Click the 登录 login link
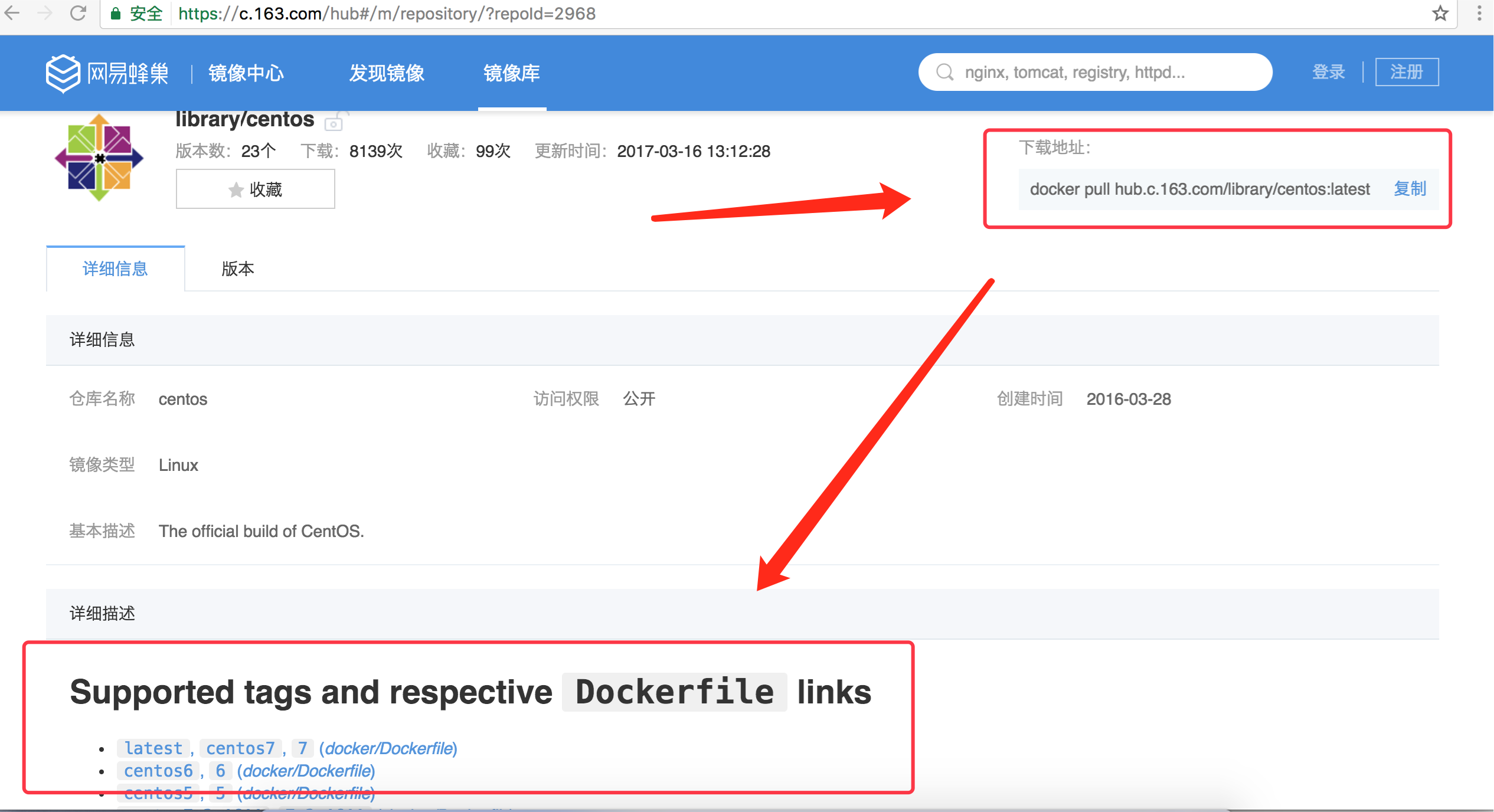1494x812 pixels. pos(1329,72)
